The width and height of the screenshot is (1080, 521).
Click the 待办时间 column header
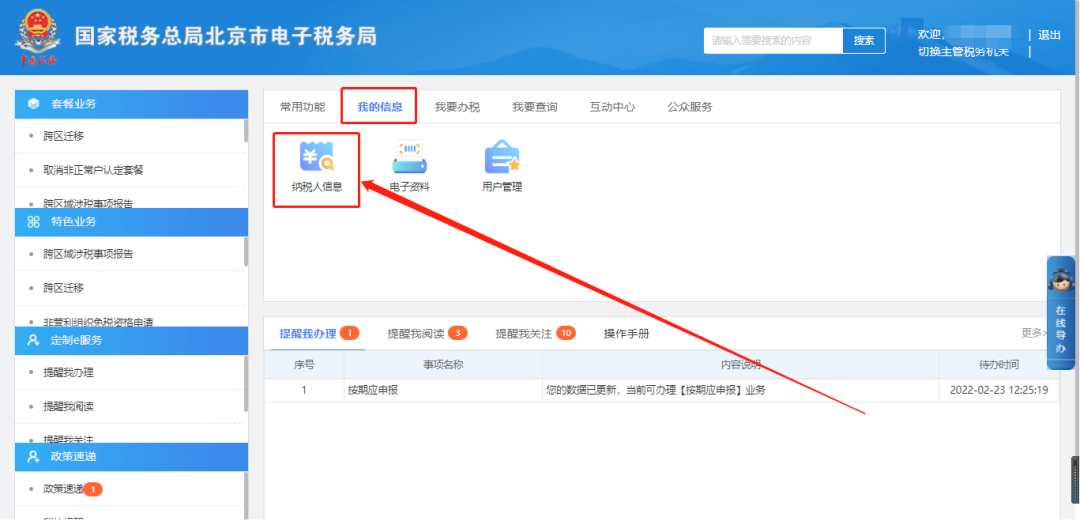point(999,365)
